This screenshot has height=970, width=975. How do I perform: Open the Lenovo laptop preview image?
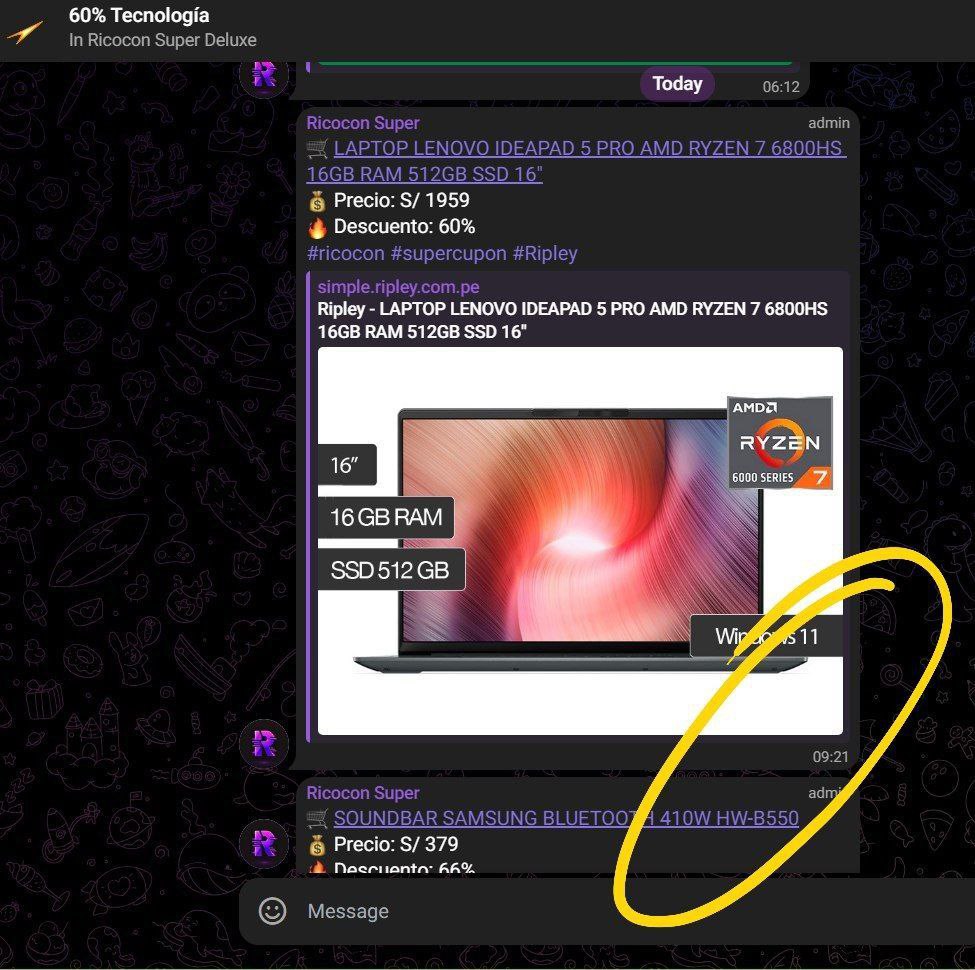[580, 541]
